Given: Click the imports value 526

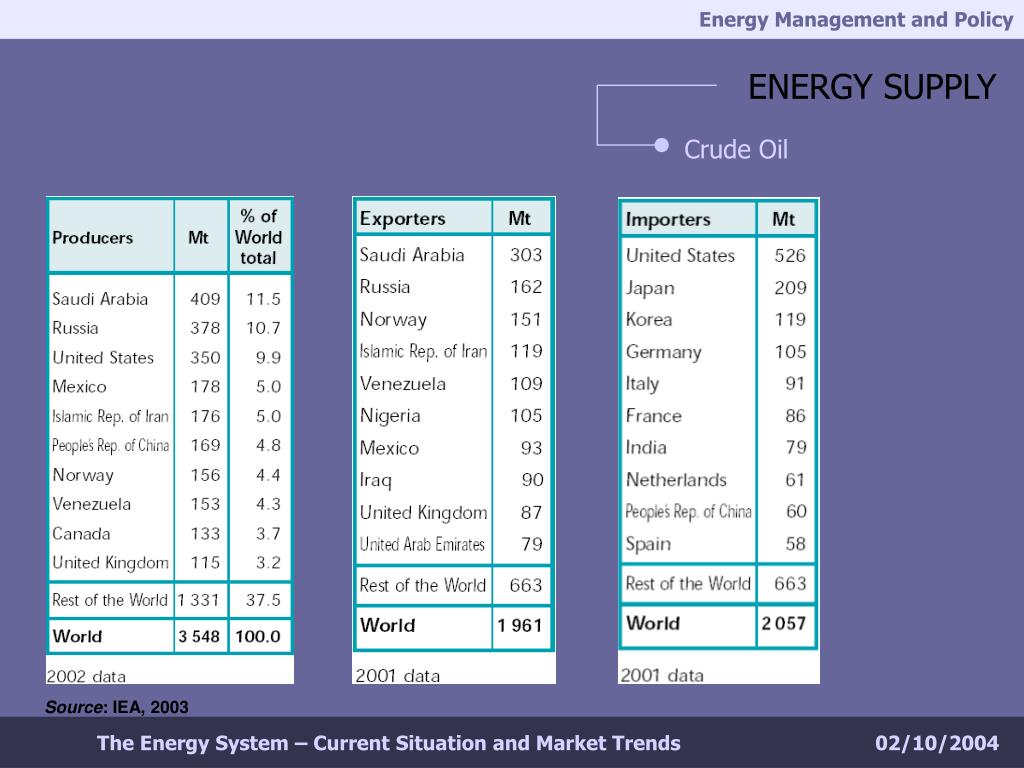Looking at the screenshot, I should pos(790,255).
